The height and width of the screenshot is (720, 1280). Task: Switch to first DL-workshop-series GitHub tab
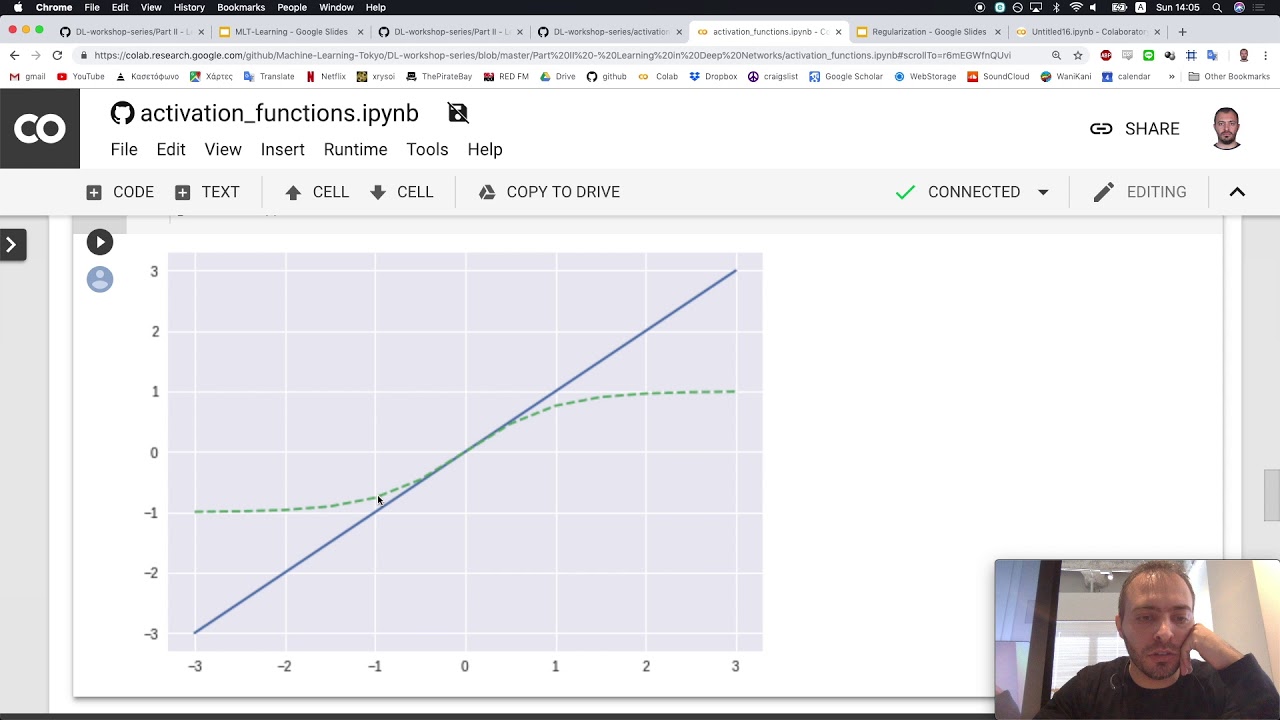pos(130,31)
